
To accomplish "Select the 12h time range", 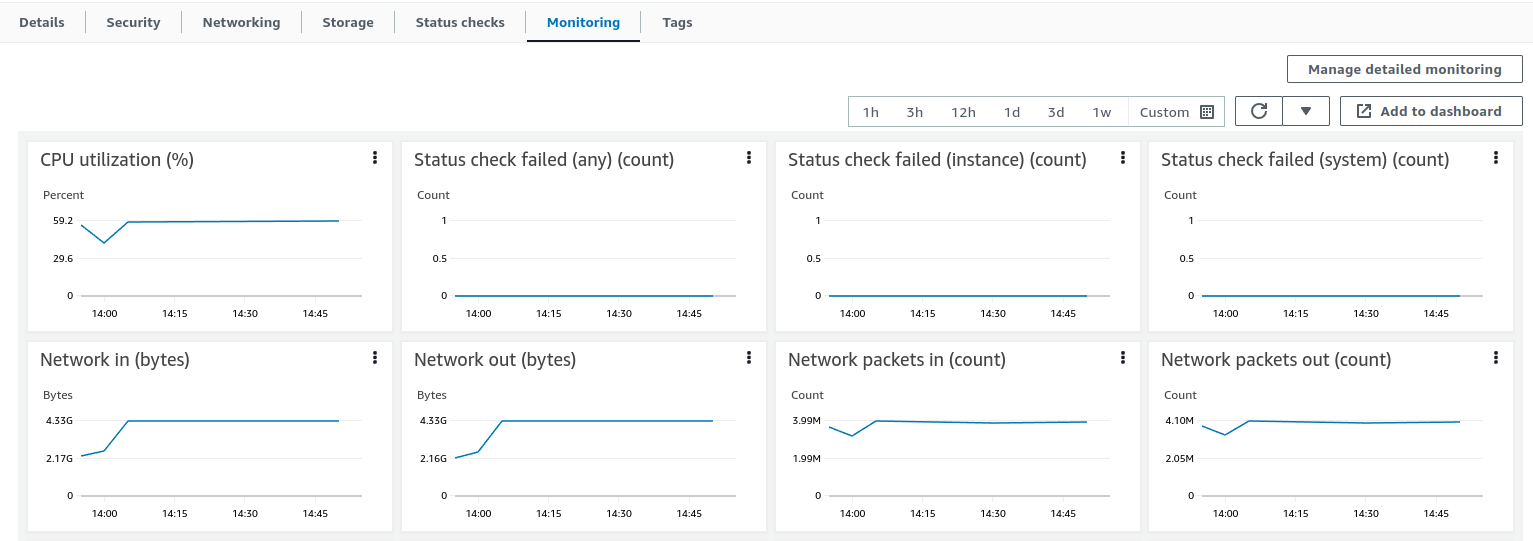I will [963, 112].
